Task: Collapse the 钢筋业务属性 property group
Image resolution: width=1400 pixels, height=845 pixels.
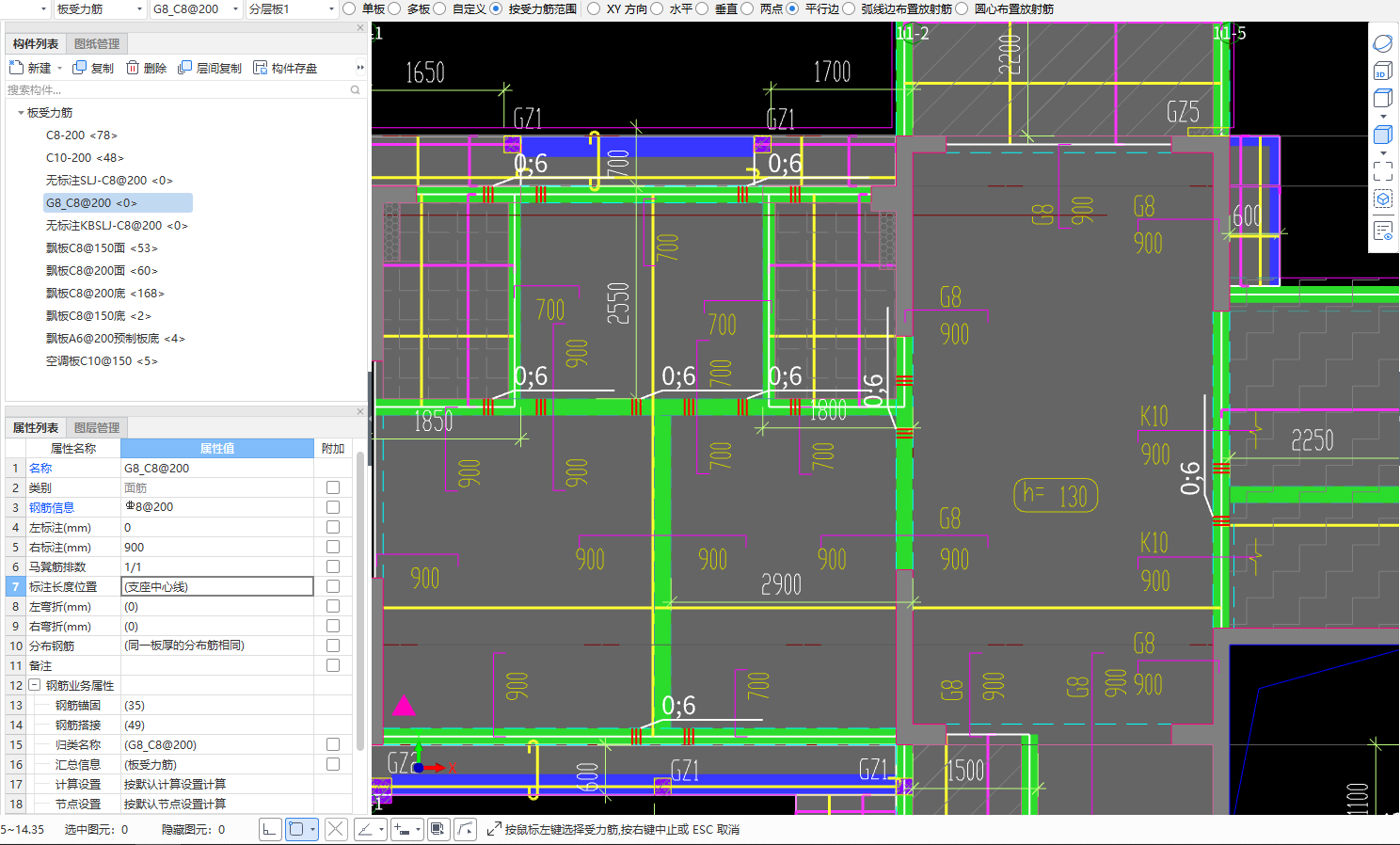Action: pos(34,685)
